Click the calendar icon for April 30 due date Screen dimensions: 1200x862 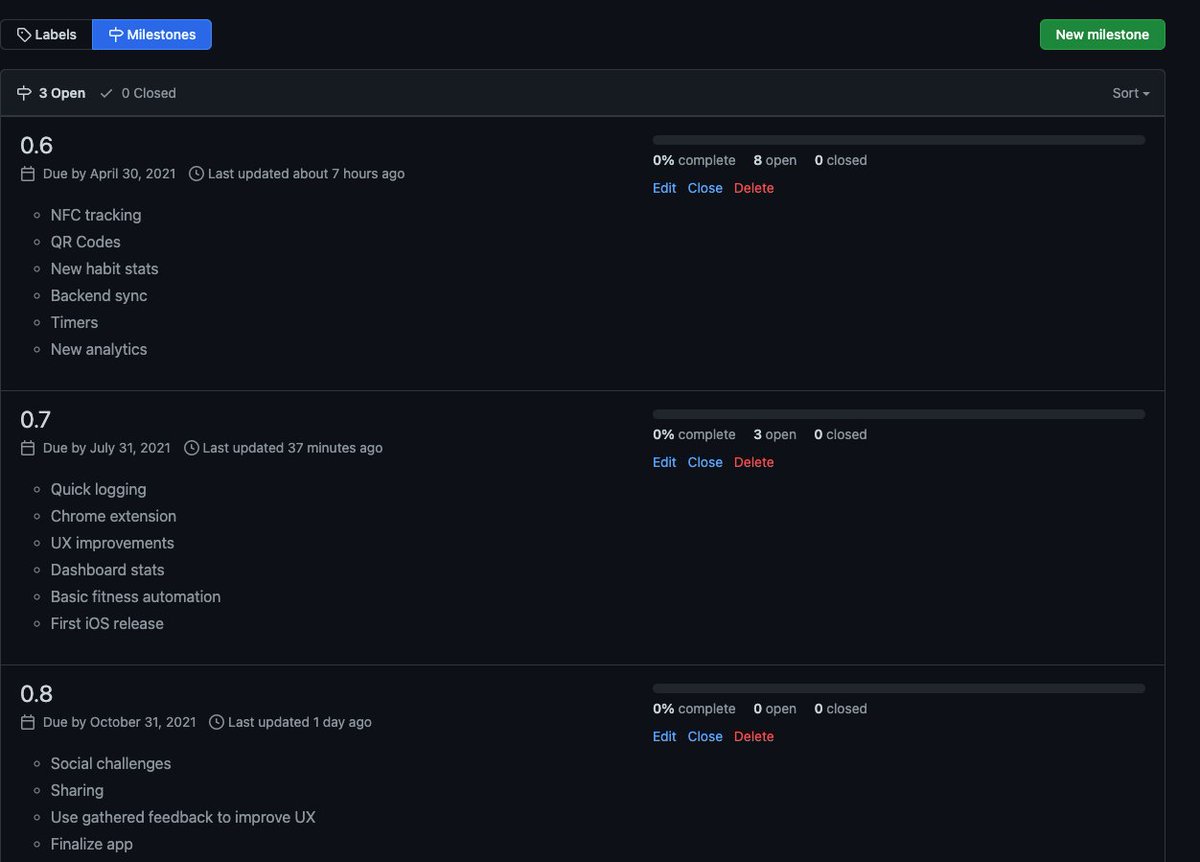pos(28,174)
